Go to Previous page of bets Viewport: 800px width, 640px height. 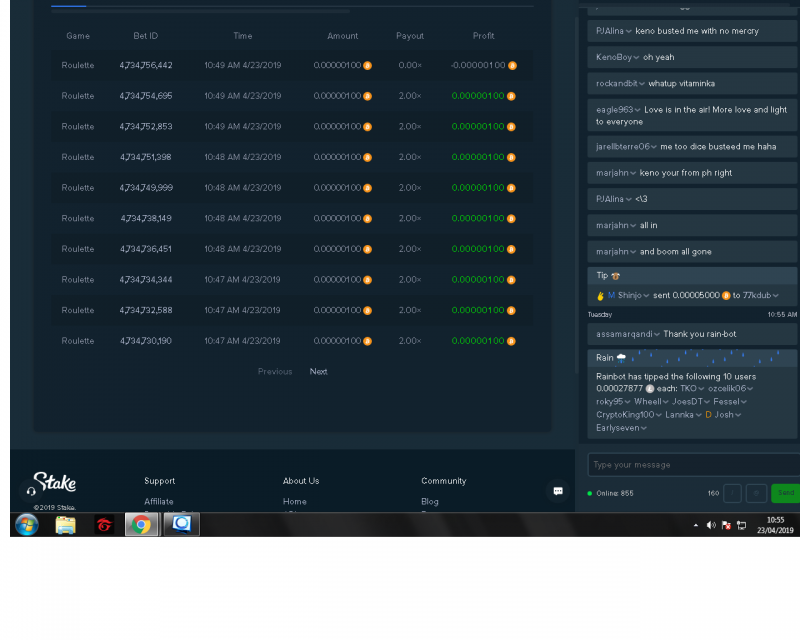click(x=275, y=372)
